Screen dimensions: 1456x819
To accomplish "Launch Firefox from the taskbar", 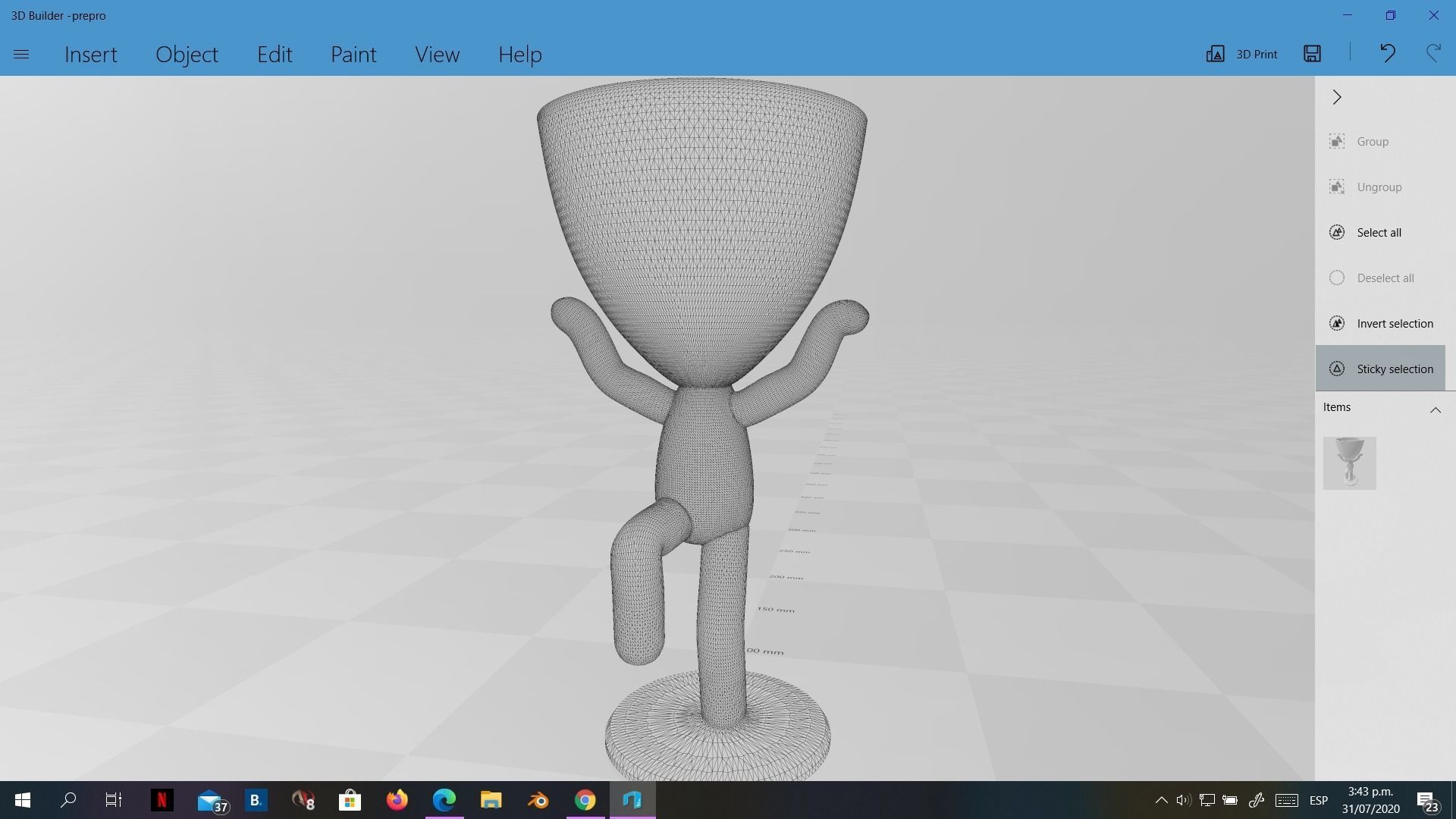I will tap(397, 800).
